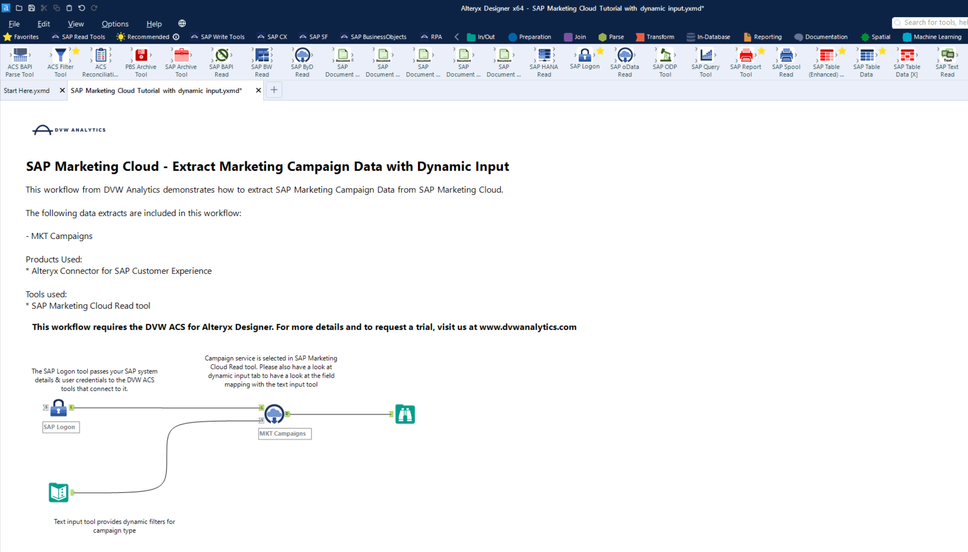Click the DVW Analytics logo on canvas
The height and width of the screenshot is (552, 968).
(69, 130)
